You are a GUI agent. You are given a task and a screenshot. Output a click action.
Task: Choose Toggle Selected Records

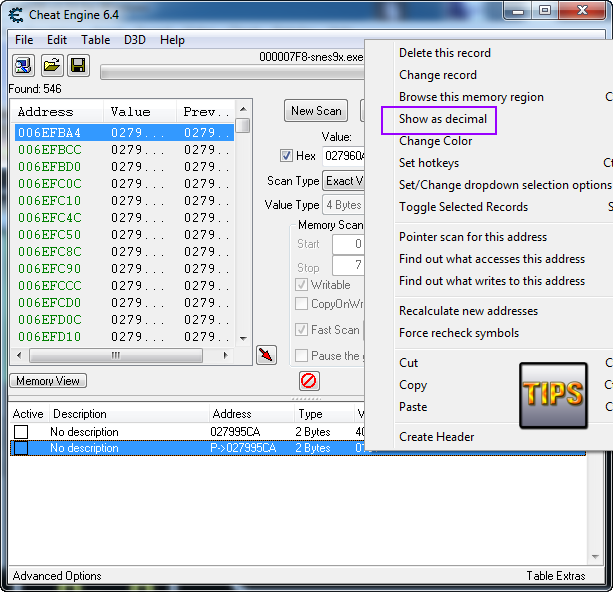pos(463,206)
